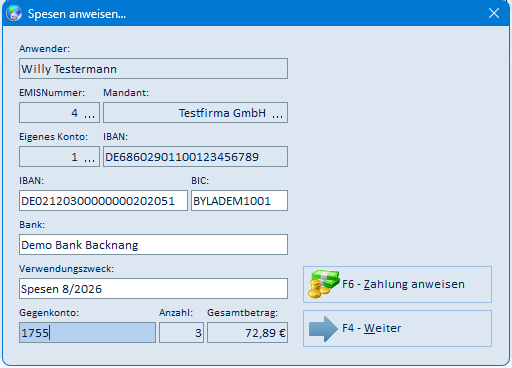Image resolution: width=512 pixels, height=368 pixels.
Task: Click the Anwender label
Action: [x=44, y=49]
